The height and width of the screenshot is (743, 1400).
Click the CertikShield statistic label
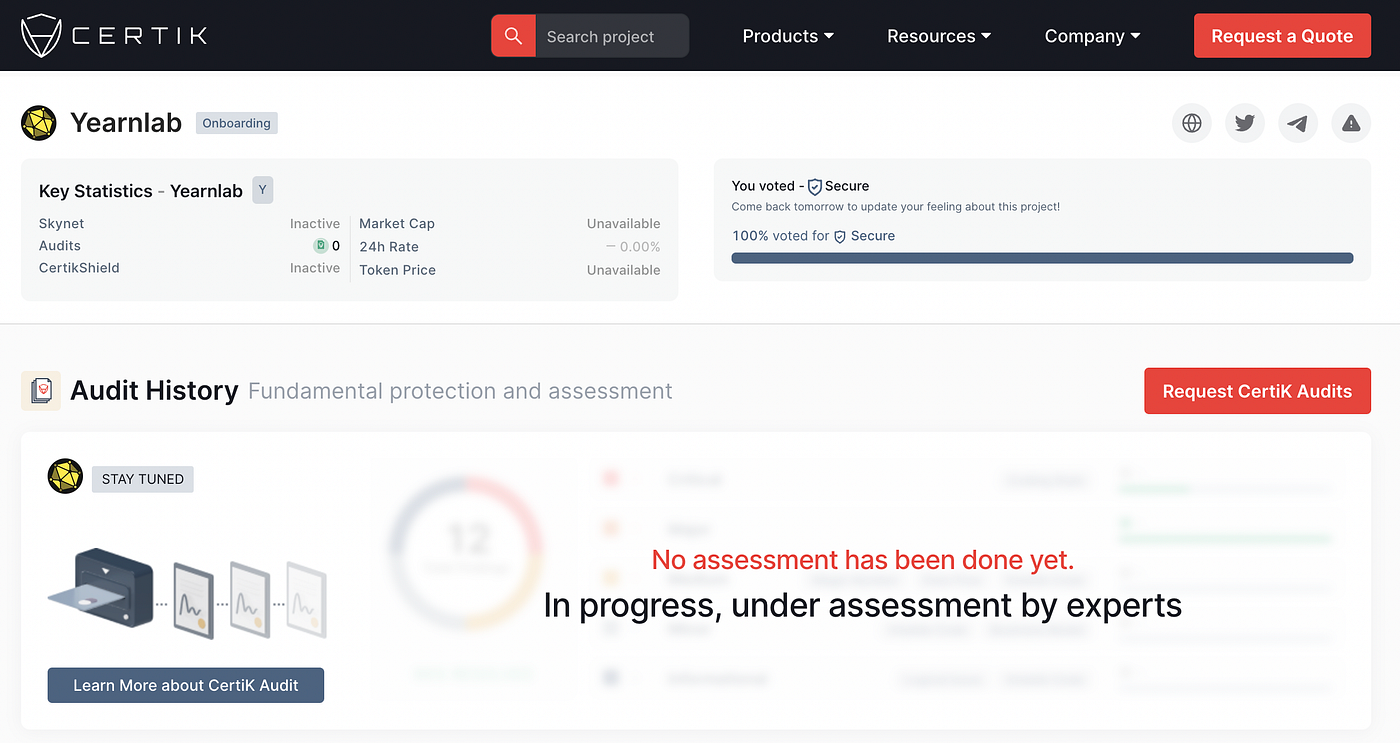tap(79, 268)
